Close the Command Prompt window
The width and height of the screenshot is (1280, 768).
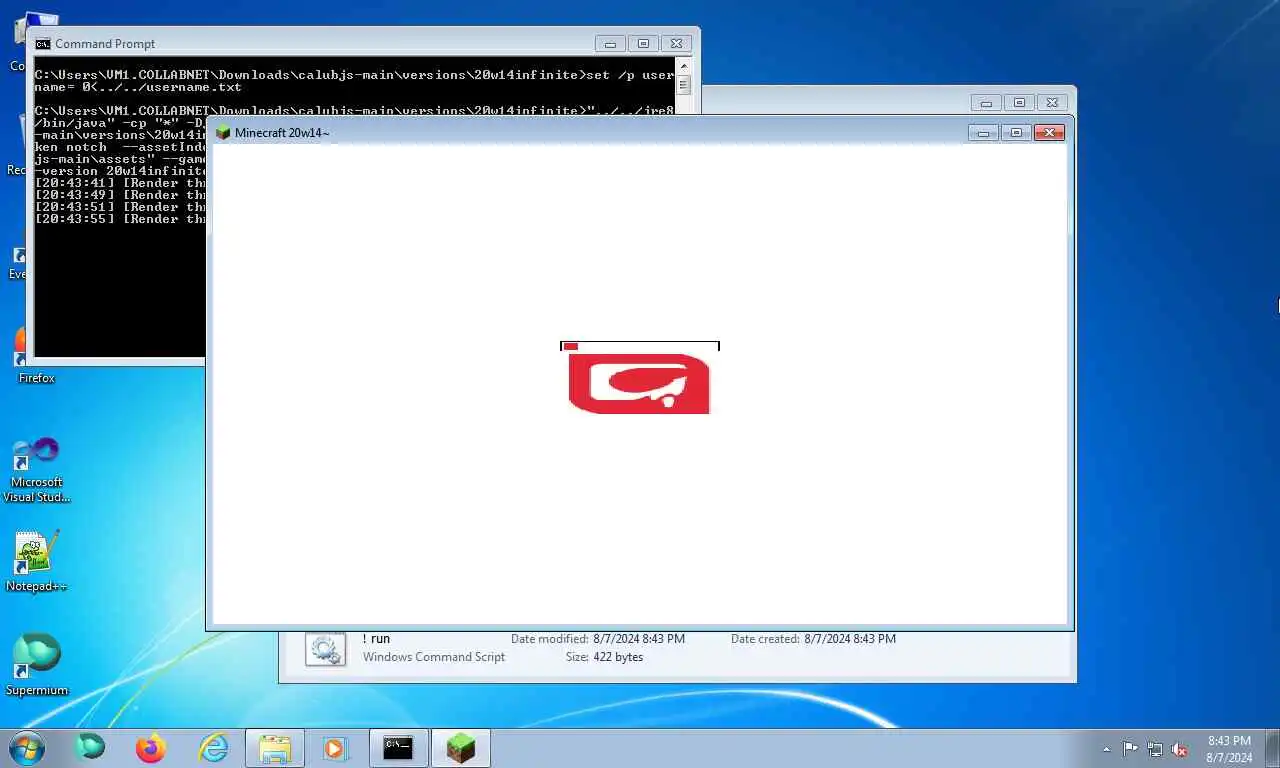[676, 44]
